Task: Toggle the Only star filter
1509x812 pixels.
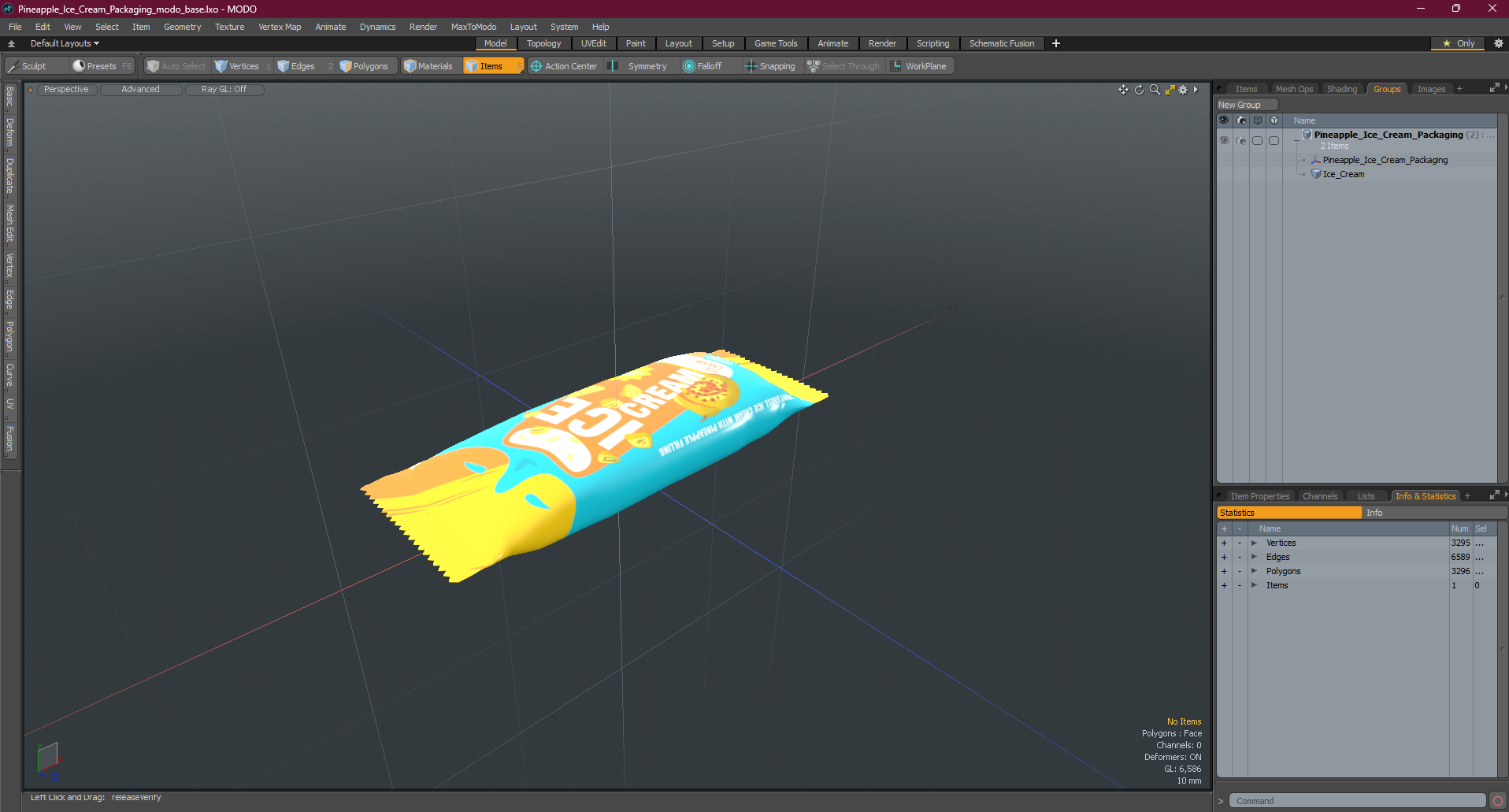Action: 1458,43
